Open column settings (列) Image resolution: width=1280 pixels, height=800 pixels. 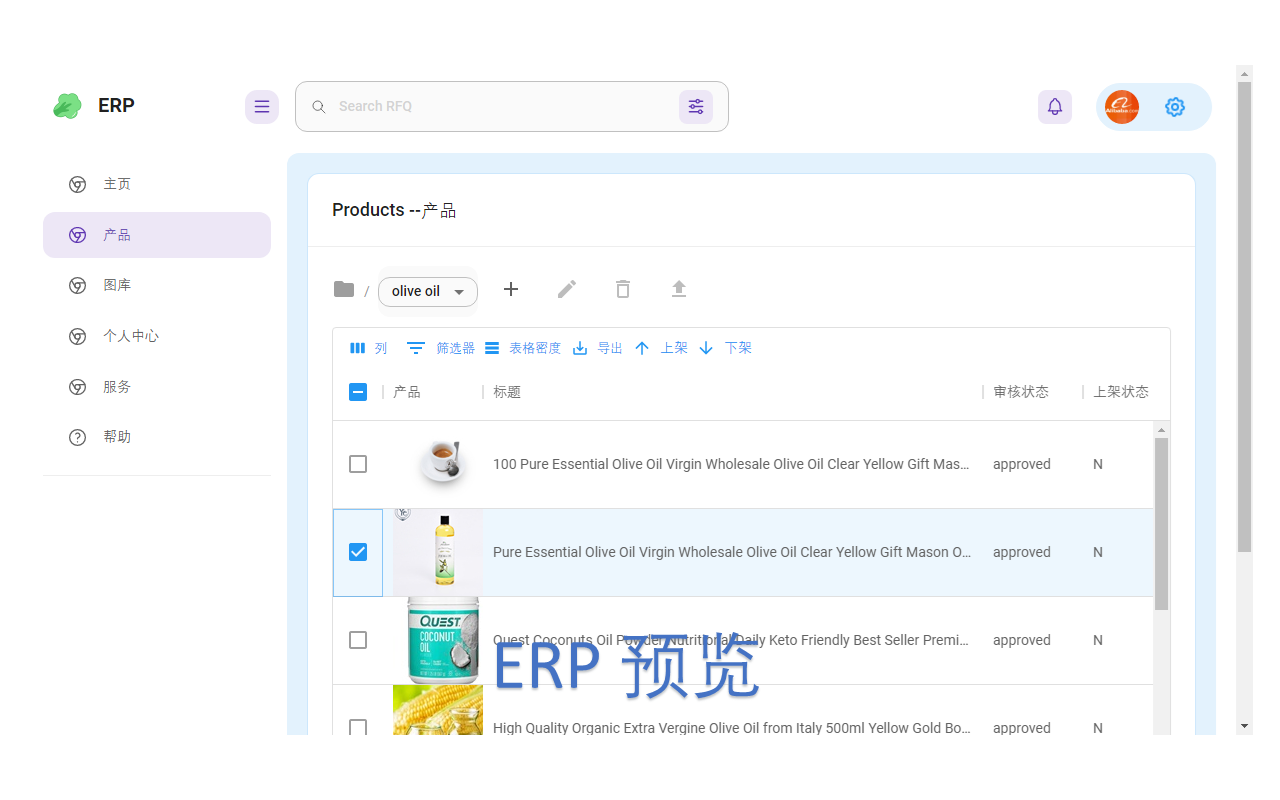point(368,348)
